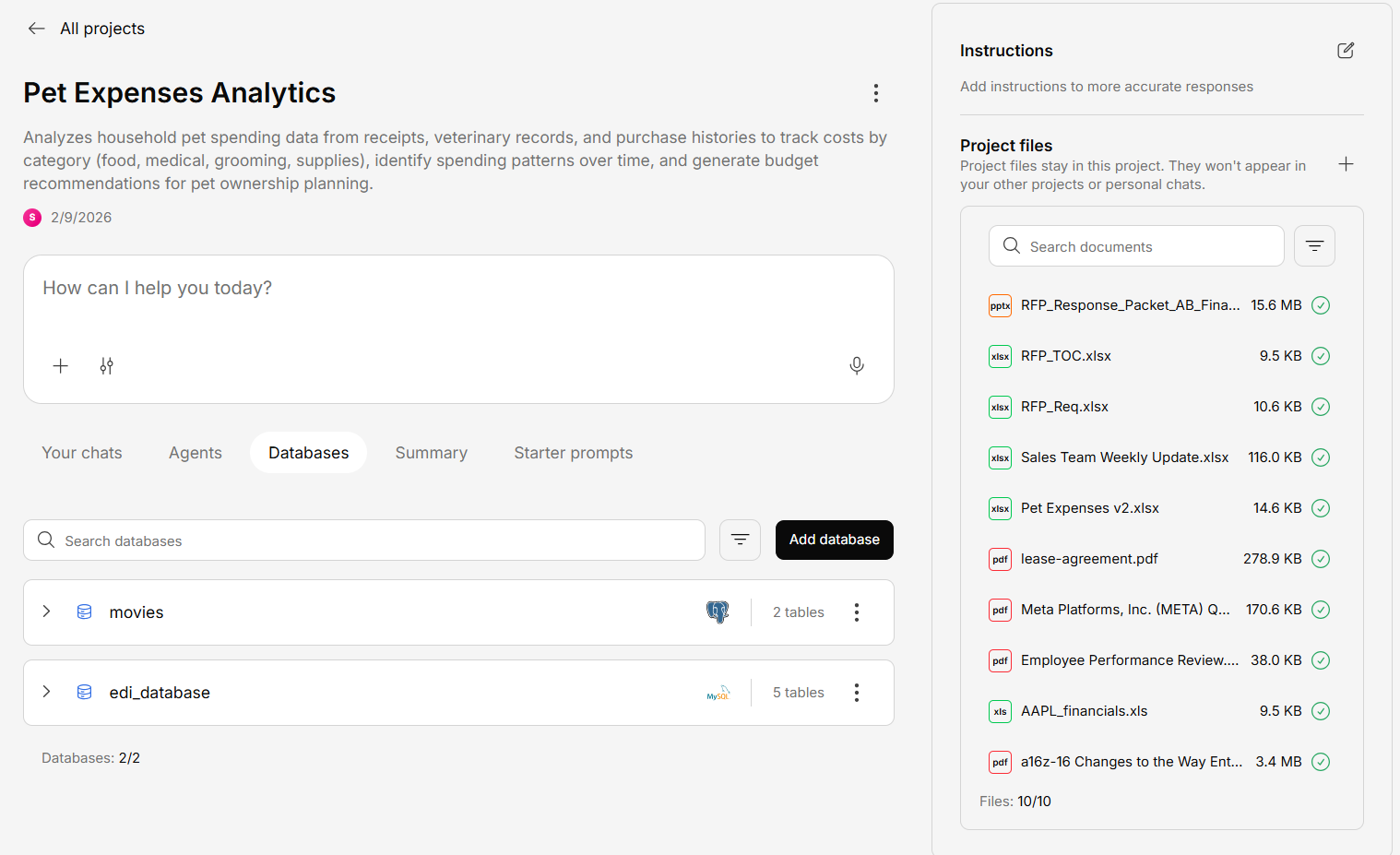Open chat settings sliders icon
Screen dimensions: 1400x855
[x=107, y=366]
